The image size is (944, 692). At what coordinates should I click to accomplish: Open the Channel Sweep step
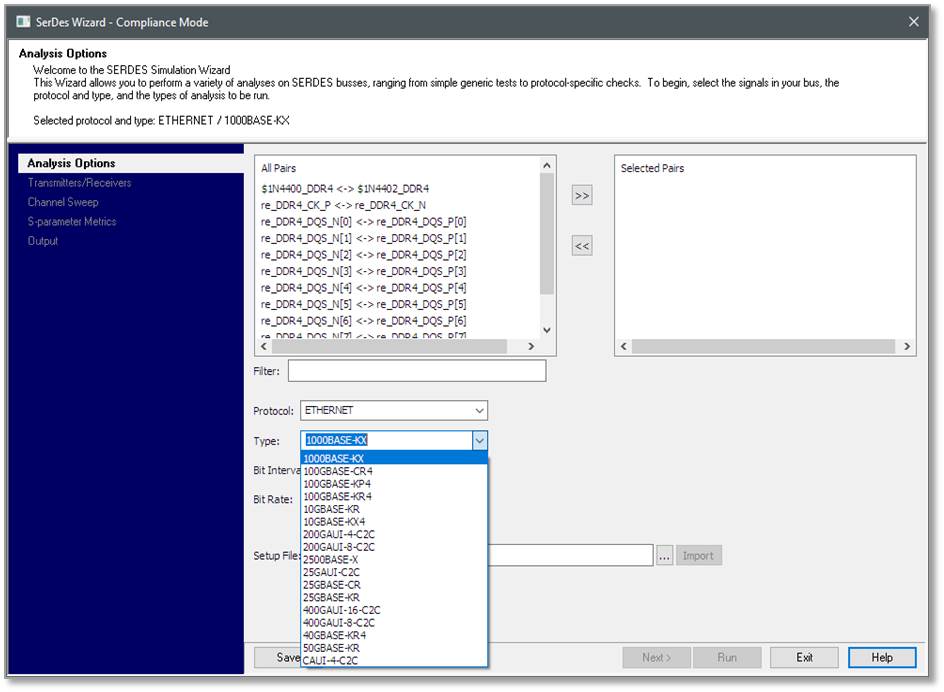click(63, 202)
